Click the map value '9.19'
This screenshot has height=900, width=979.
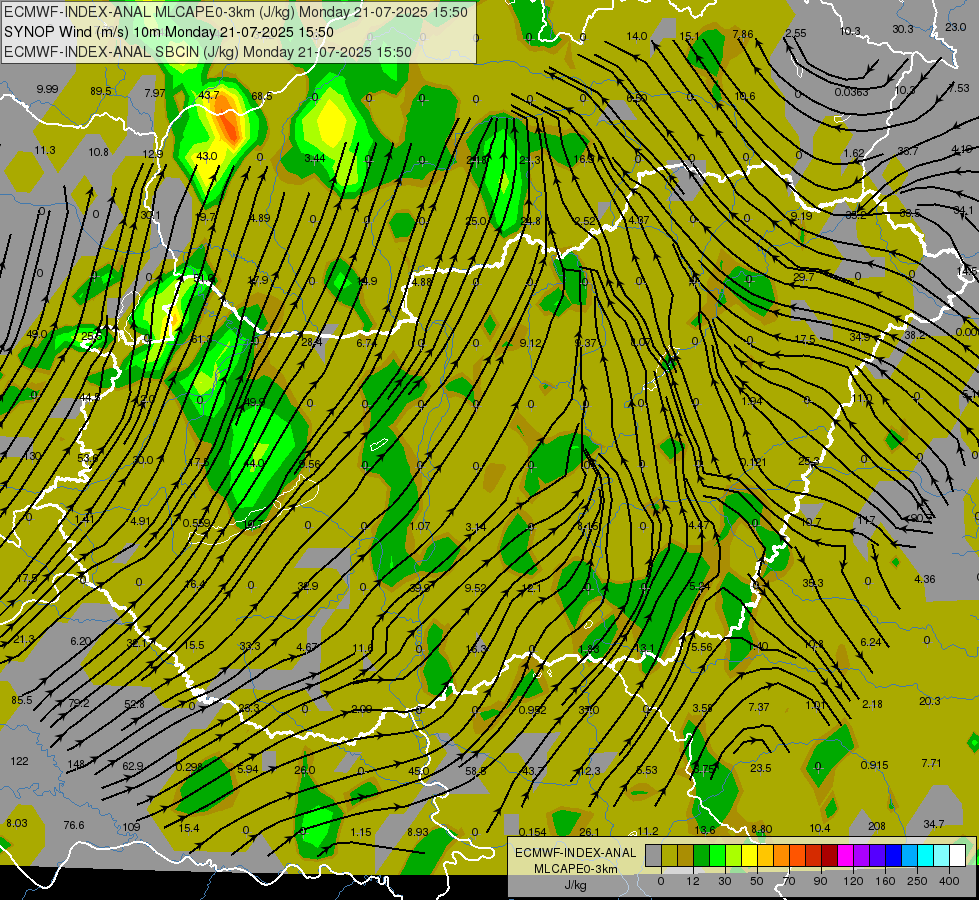[x=802, y=216]
